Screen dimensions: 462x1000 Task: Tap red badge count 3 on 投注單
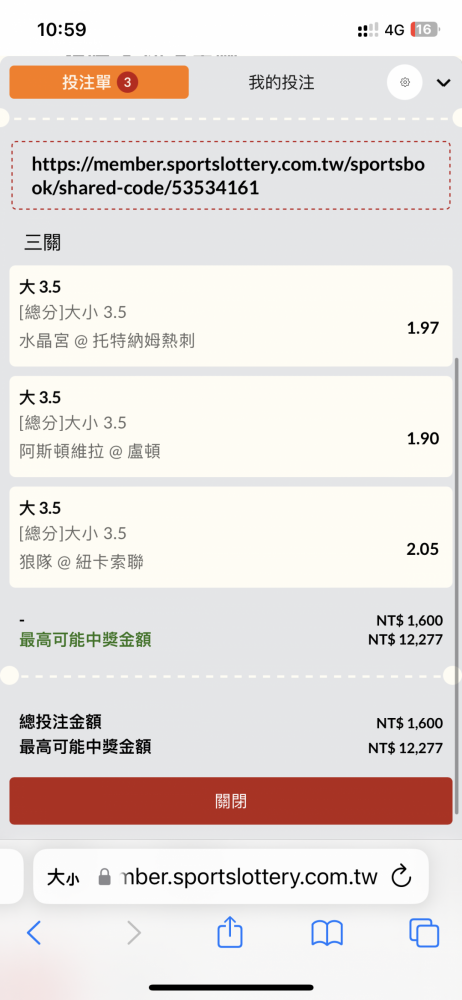tap(128, 82)
